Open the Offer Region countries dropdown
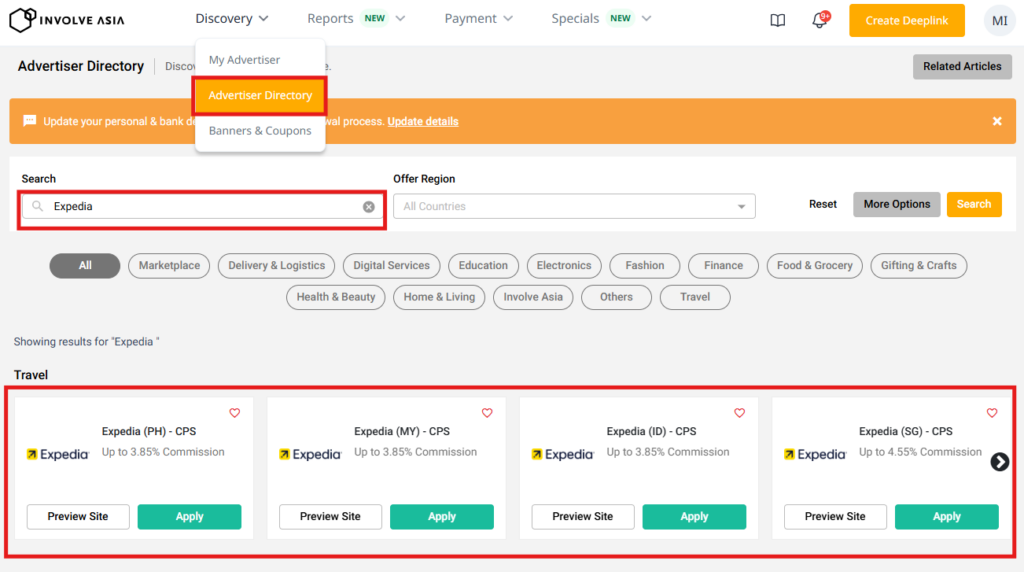The height and width of the screenshot is (572, 1024). [x=574, y=206]
